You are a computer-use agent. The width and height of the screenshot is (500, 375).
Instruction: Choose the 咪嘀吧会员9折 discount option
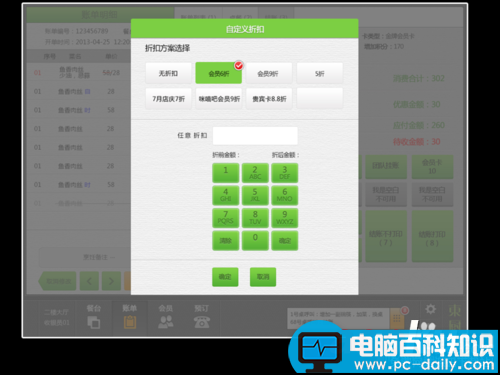click(x=219, y=99)
